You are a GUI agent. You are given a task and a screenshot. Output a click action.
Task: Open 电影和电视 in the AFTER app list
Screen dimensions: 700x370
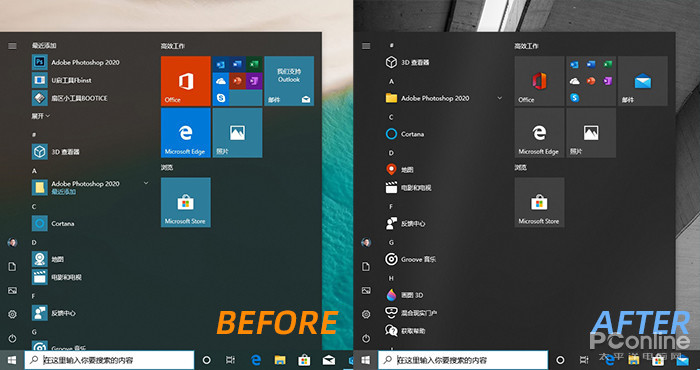(408, 188)
